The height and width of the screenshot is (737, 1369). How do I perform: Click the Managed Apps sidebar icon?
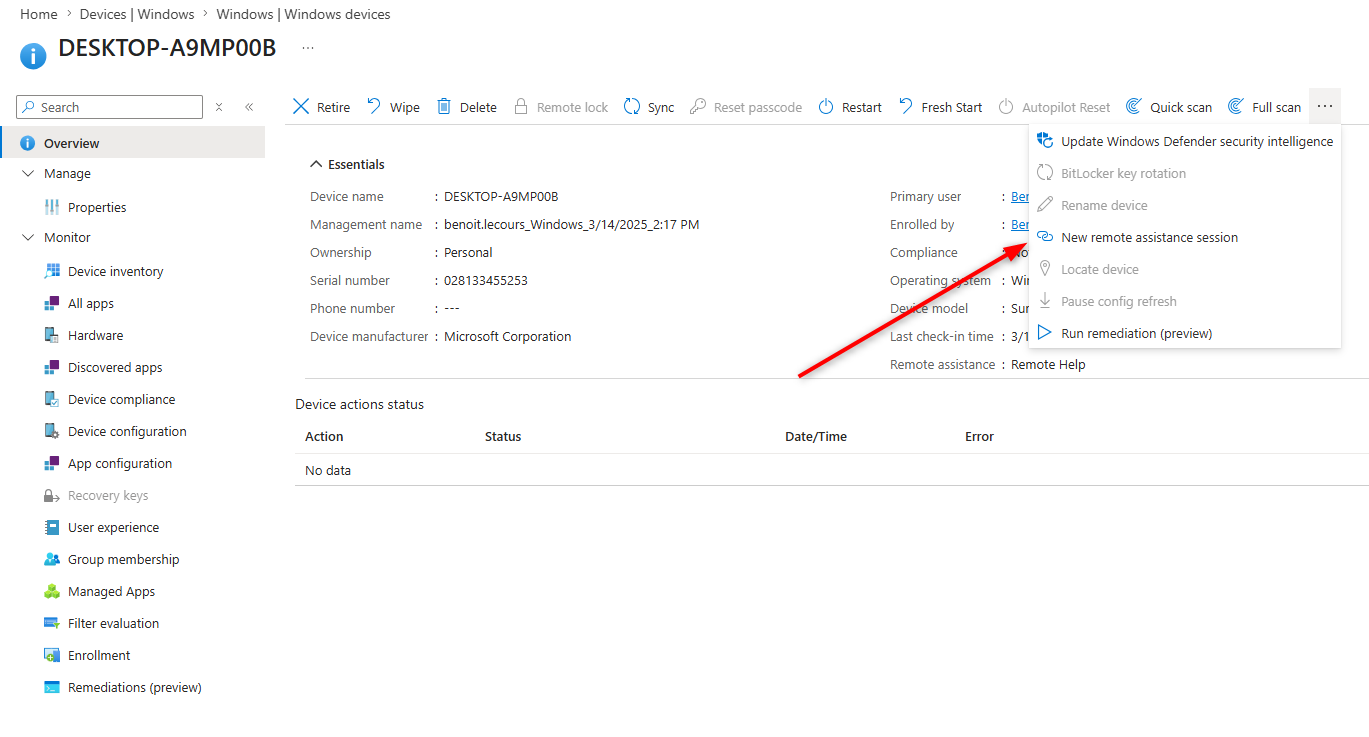click(x=52, y=591)
